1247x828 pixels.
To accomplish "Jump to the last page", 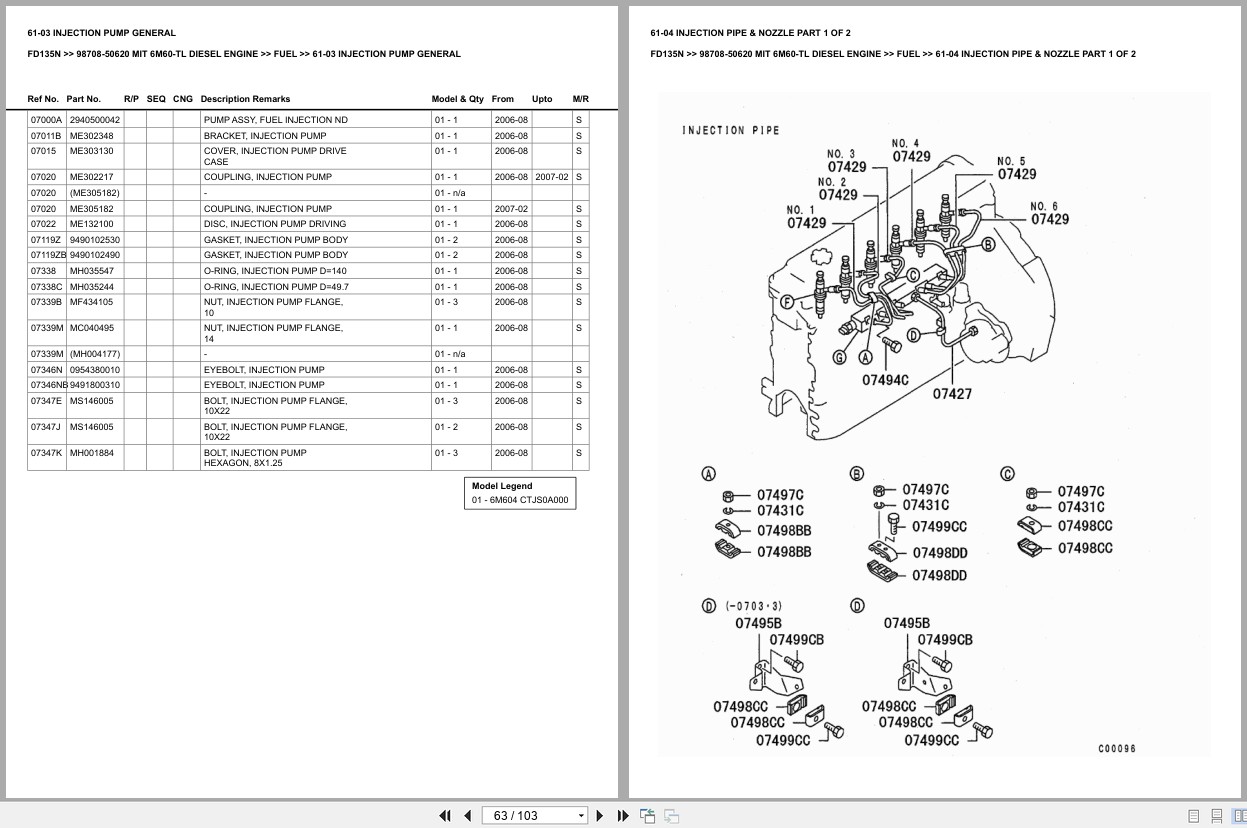I will coord(623,816).
